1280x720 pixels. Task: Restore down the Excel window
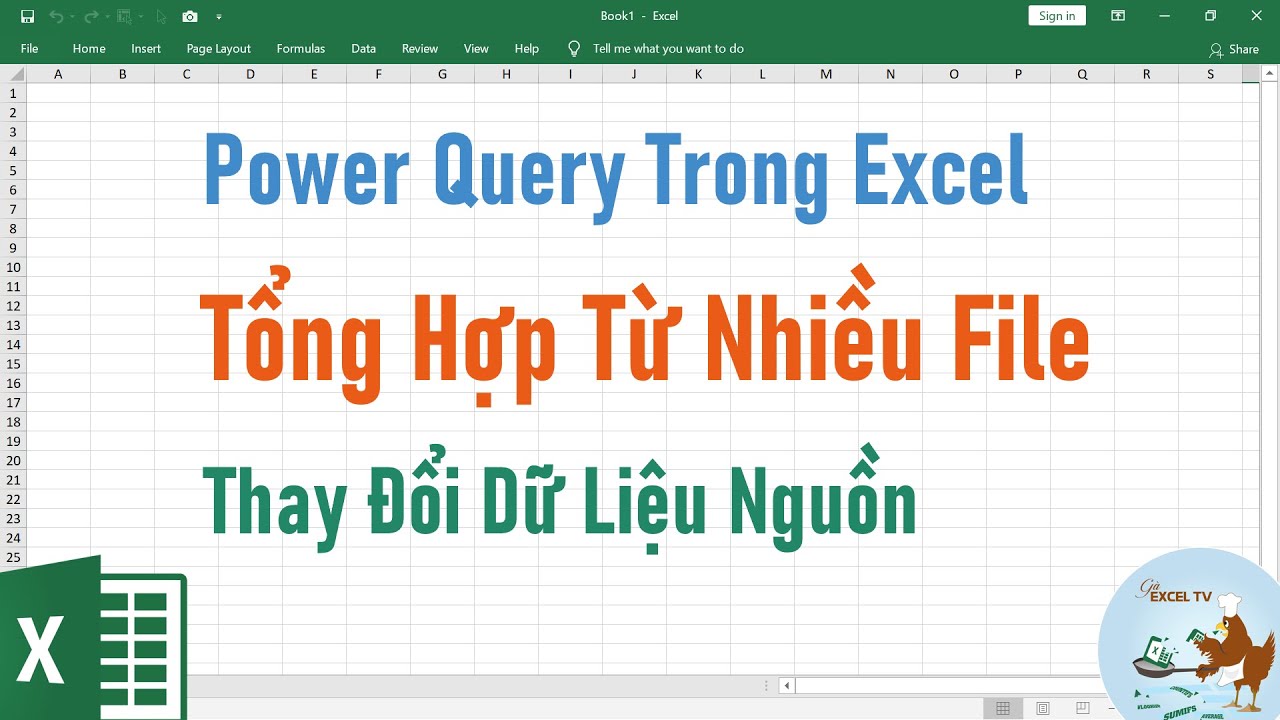point(1210,16)
